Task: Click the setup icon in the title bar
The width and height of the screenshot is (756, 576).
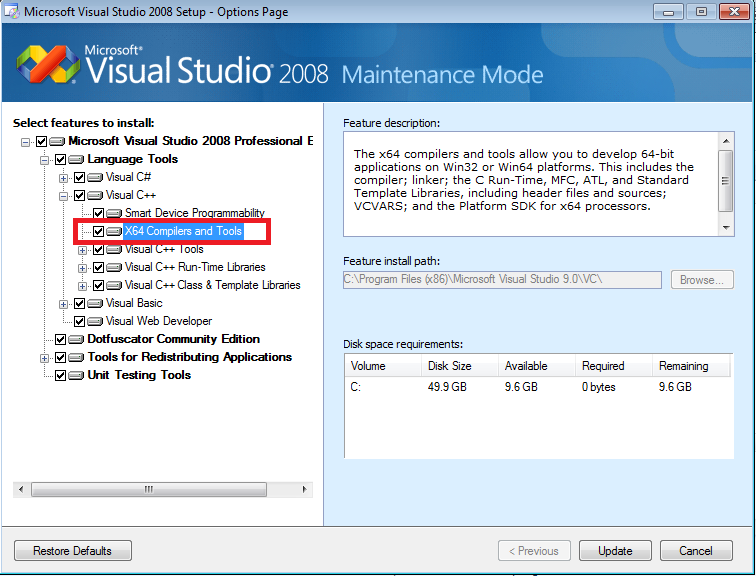Action: 12,11
